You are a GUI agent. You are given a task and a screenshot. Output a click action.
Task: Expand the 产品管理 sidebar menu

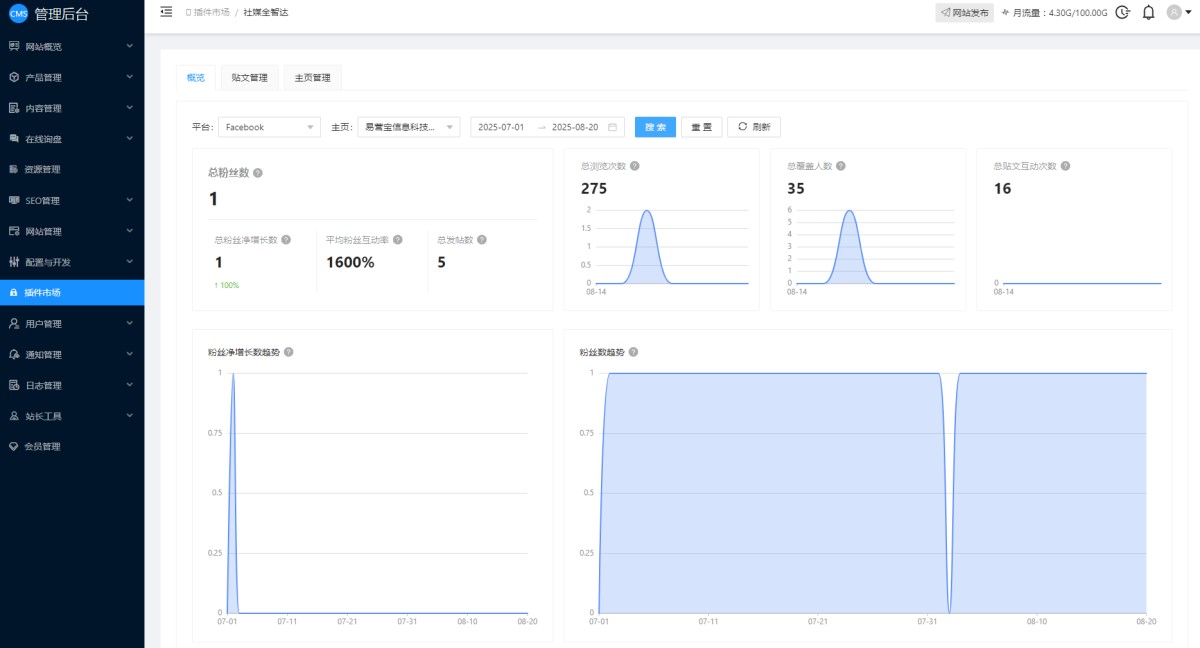72,77
